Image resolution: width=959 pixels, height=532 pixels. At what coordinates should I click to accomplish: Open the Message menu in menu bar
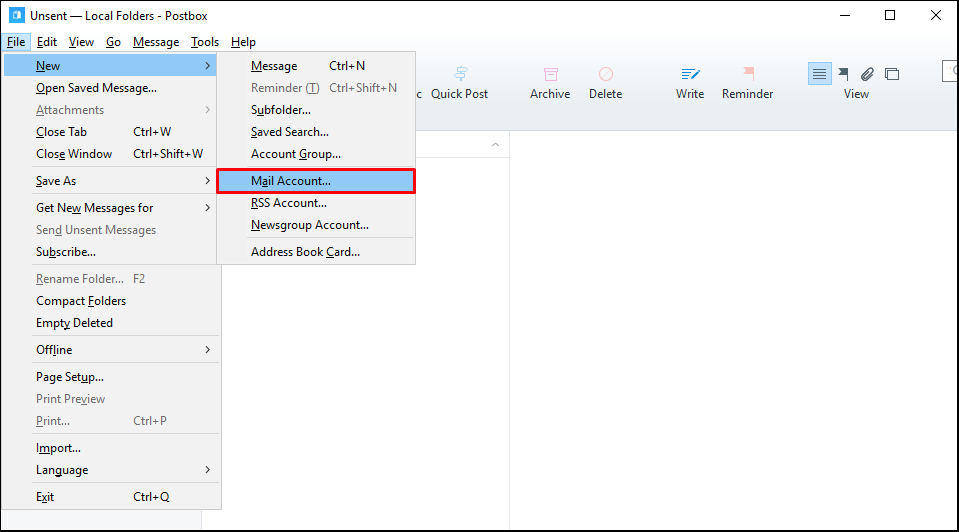pos(156,42)
